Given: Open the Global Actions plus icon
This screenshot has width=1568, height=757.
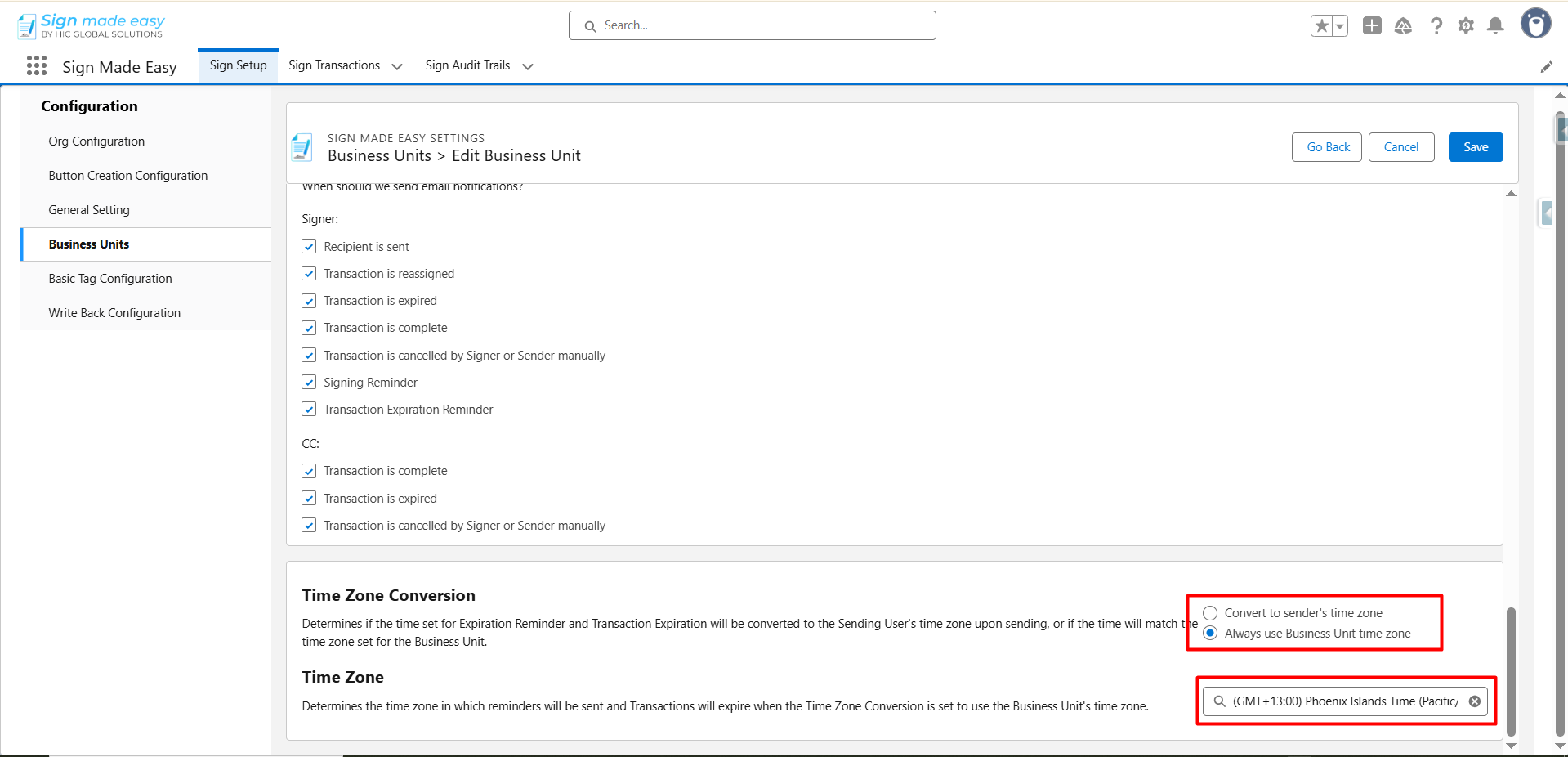Looking at the screenshot, I should coord(1372,26).
